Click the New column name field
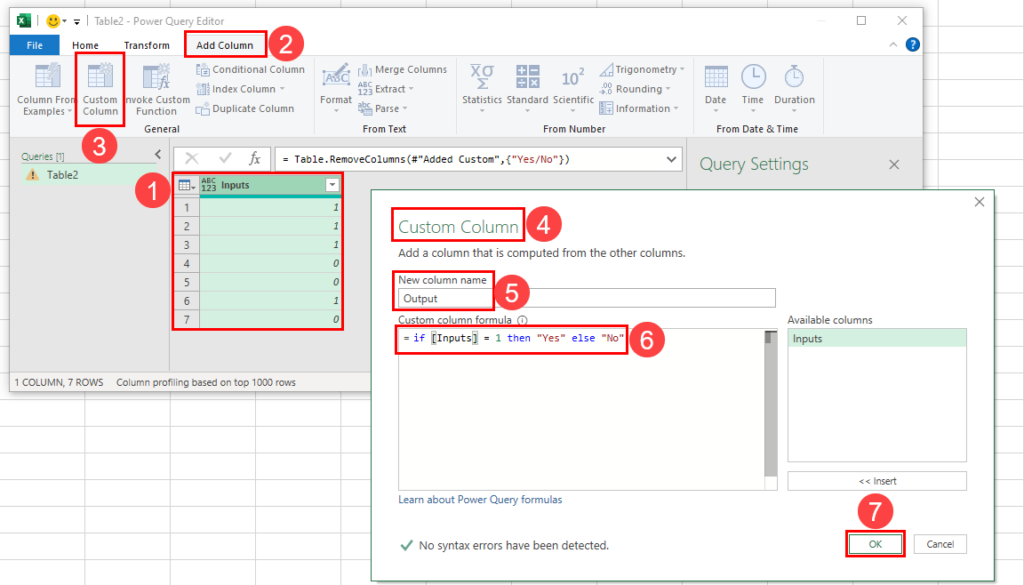The image size is (1024, 585). [x=586, y=298]
